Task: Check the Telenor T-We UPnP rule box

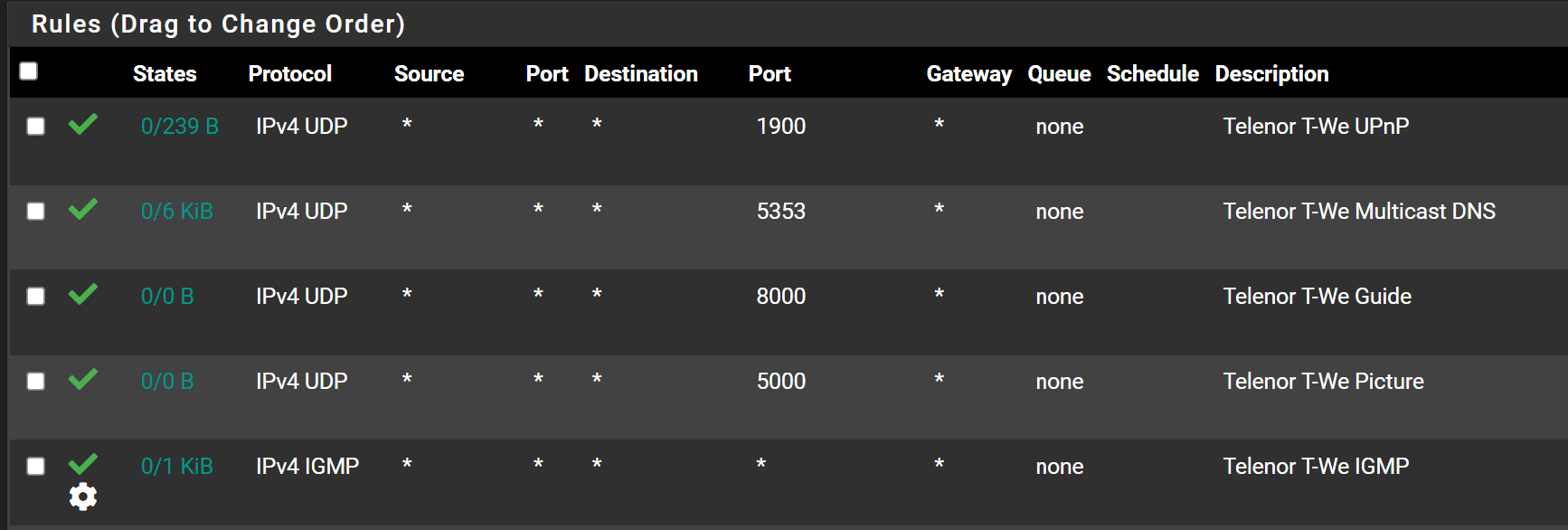Action: 36,126
